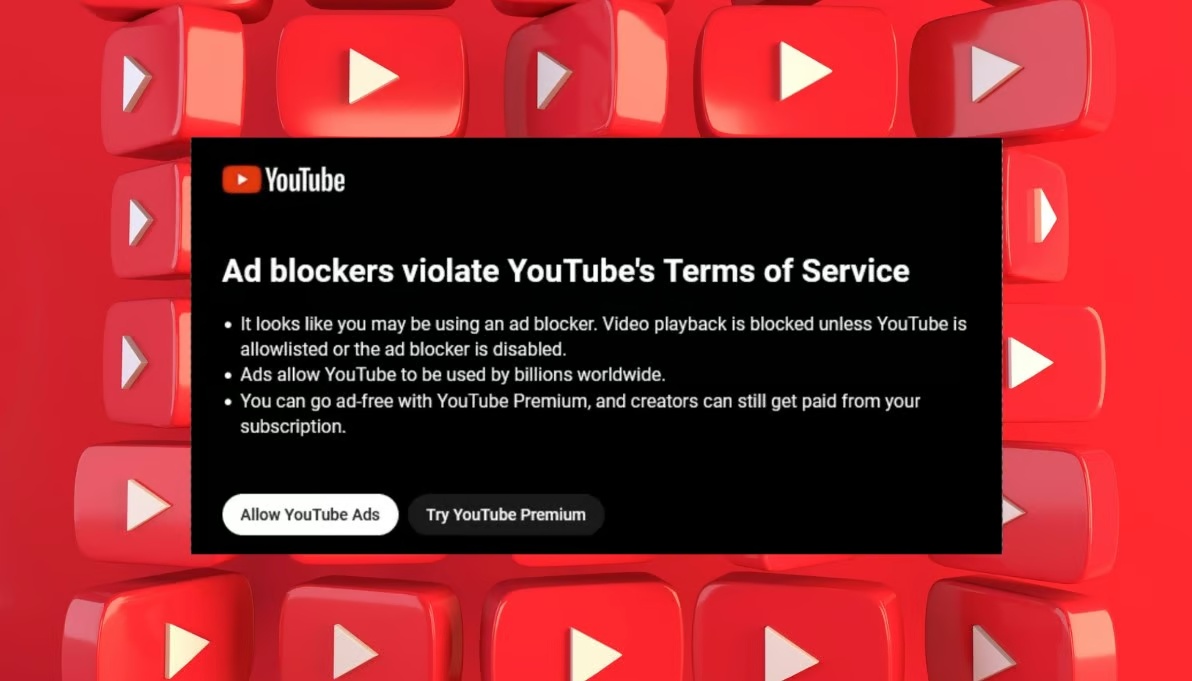Open the Try YouTube Premium offer

pyautogui.click(x=506, y=515)
